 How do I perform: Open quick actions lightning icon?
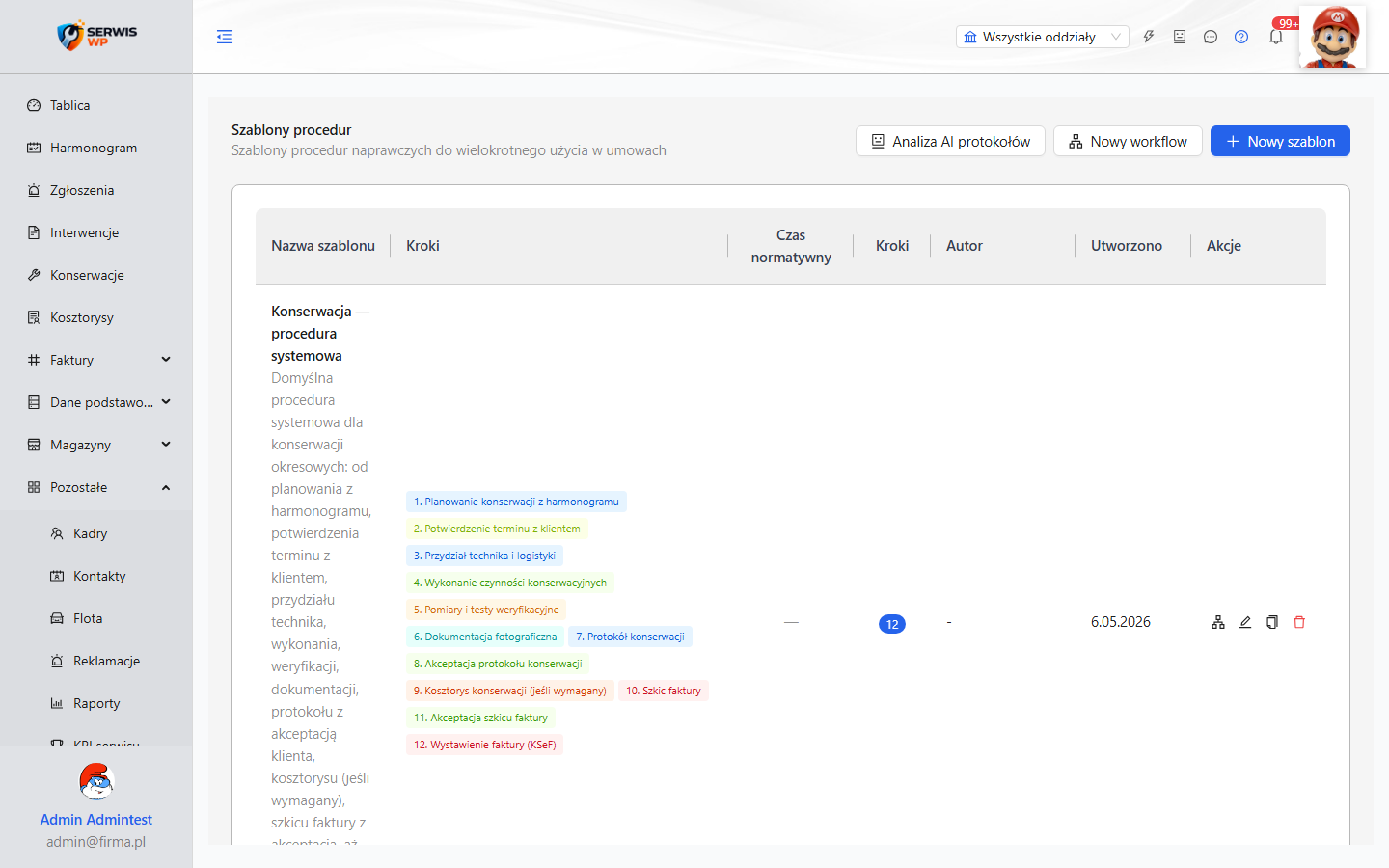pos(1149,37)
